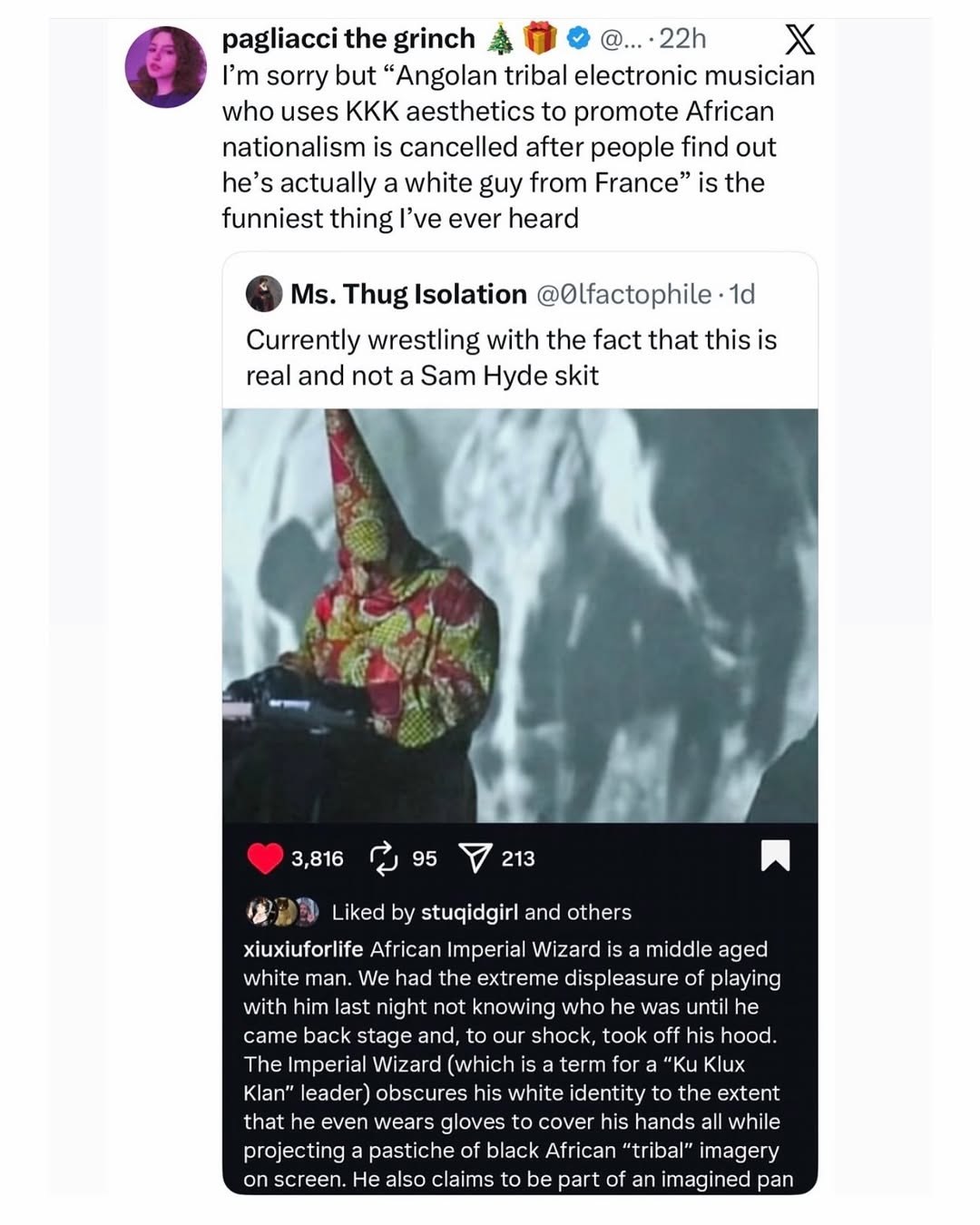
Task: Open quoted tweet text about Sam Hyde skit
Action: 512,358
